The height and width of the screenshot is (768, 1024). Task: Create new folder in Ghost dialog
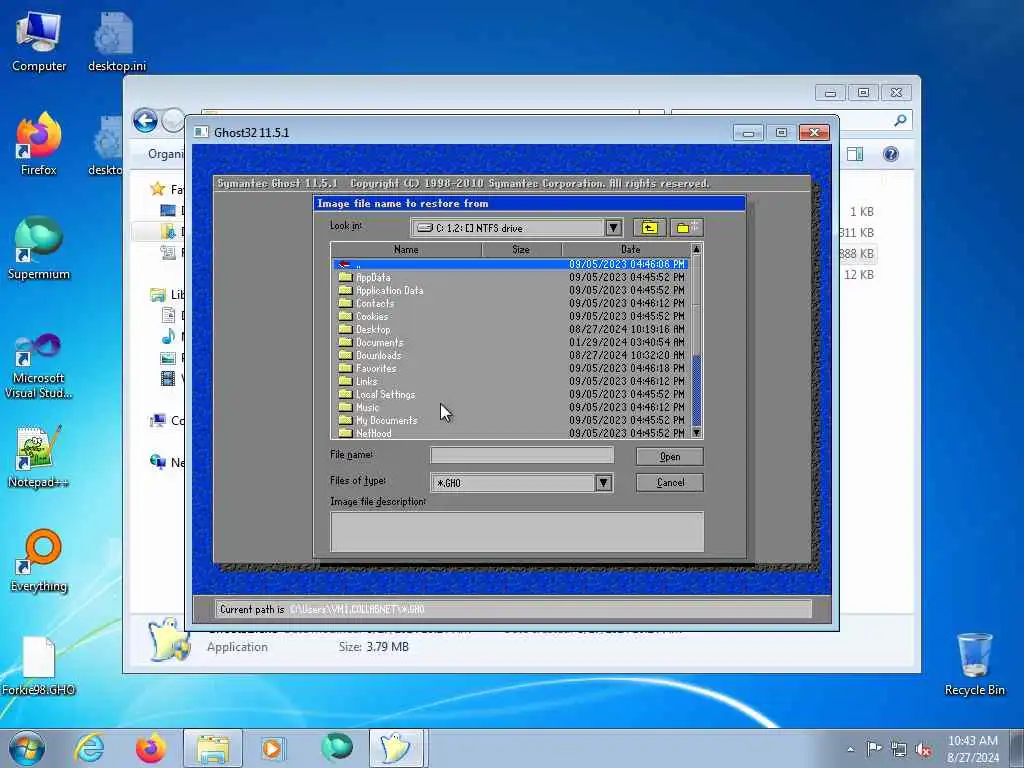coord(686,227)
